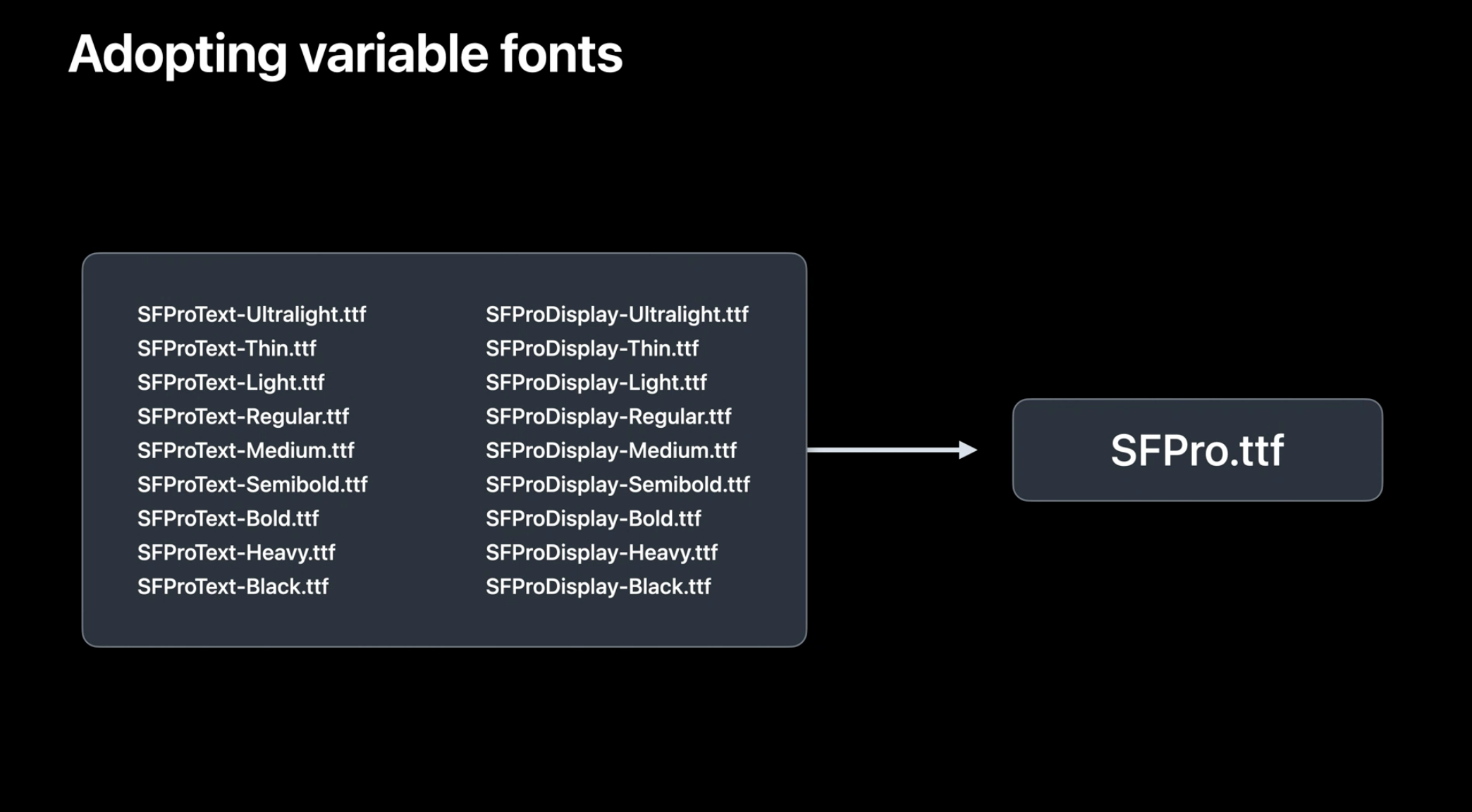Click on SFProDisplay-Regular.ttf
The width and height of the screenshot is (1472, 812).
click(x=608, y=417)
